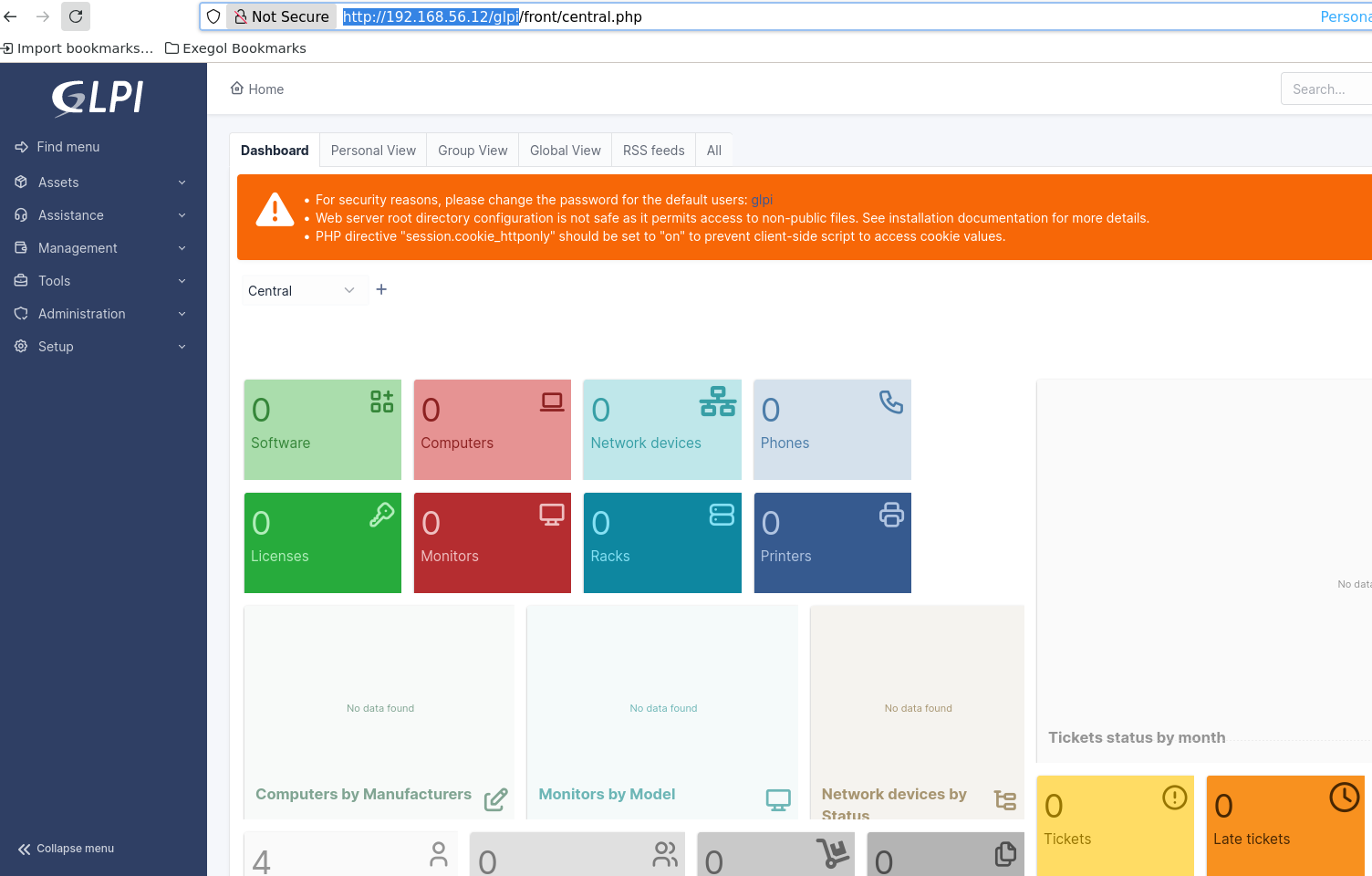
Task: Click the laptop icon on Computers card
Action: [552, 401]
